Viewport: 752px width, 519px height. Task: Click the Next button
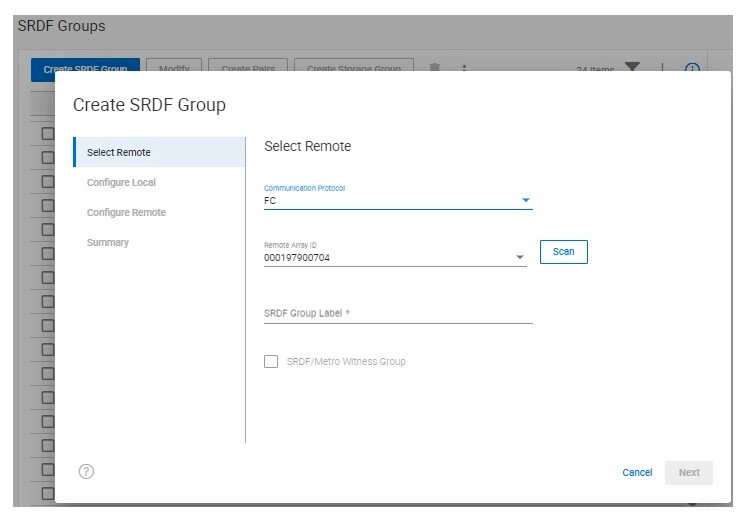[x=689, y=473]
